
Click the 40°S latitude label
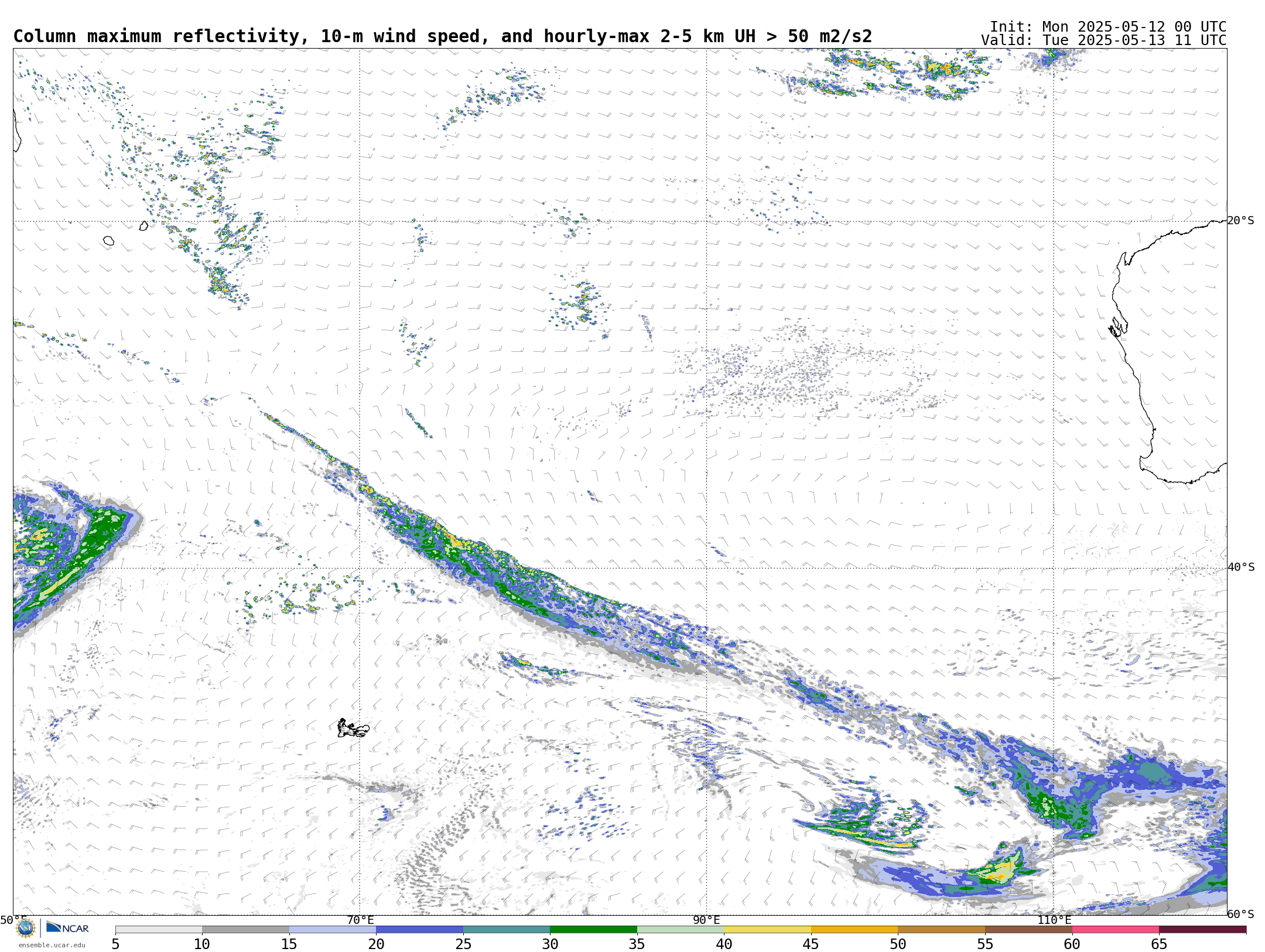(1241, 567)
